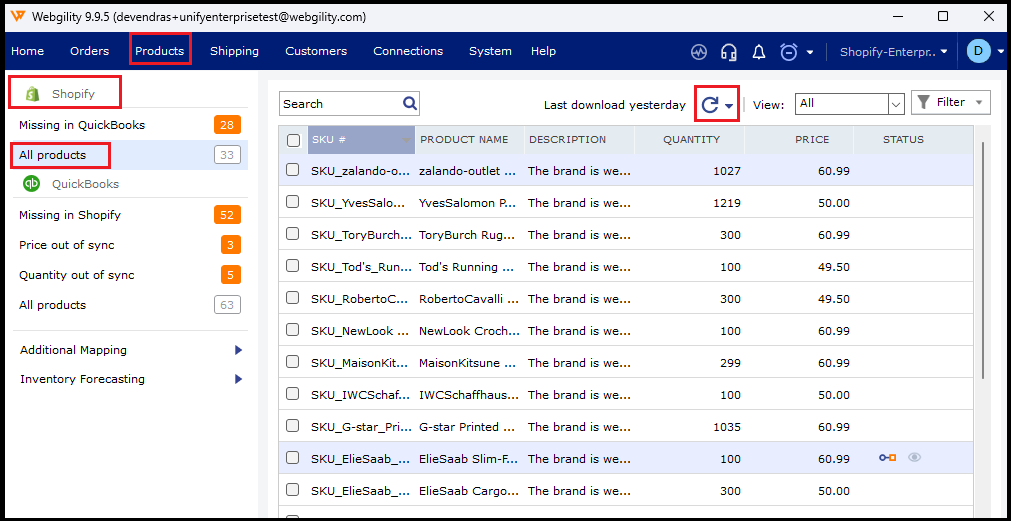The height and width of the screenshot is (521, 1011).
Task: Click the refresh download products icon
Action: (x=711, y=104)
